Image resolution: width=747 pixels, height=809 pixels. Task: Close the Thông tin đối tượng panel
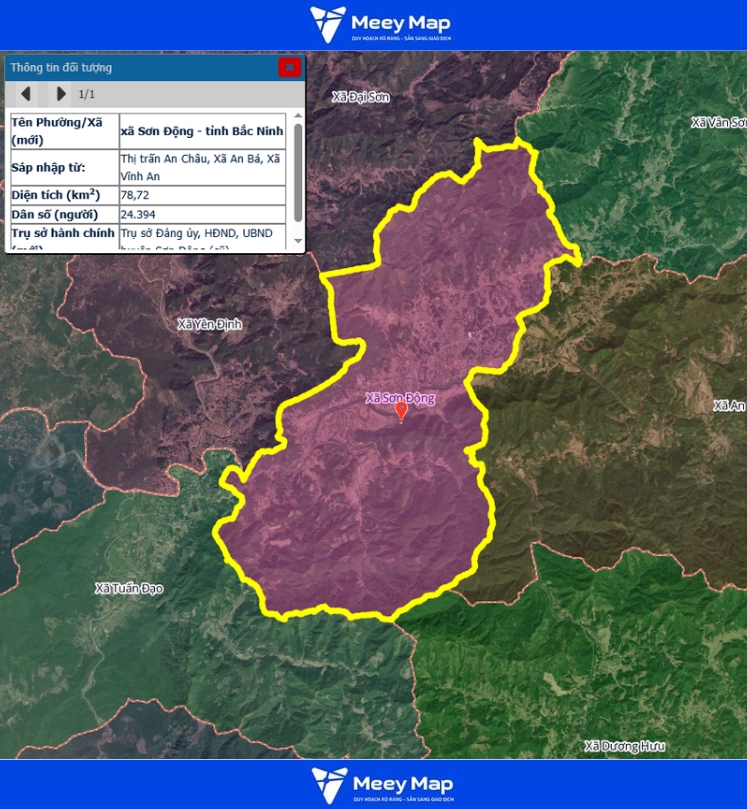tap(289, 67)
